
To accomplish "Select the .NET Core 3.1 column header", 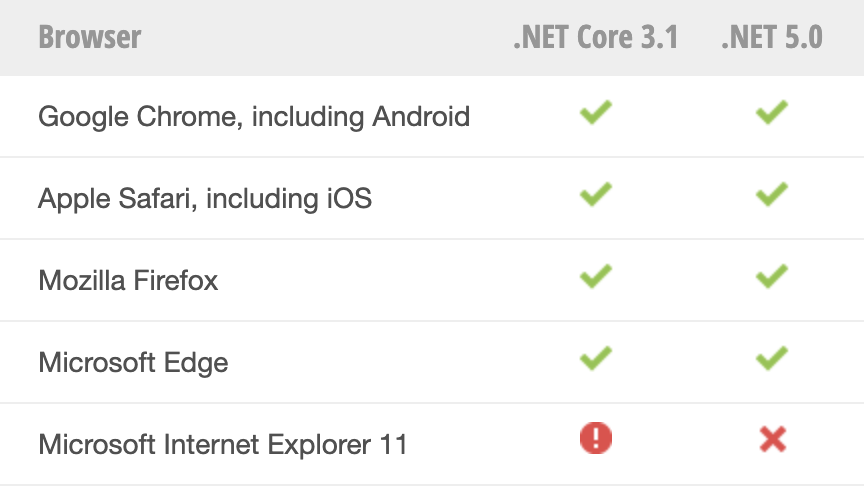I will click(596, 37).
